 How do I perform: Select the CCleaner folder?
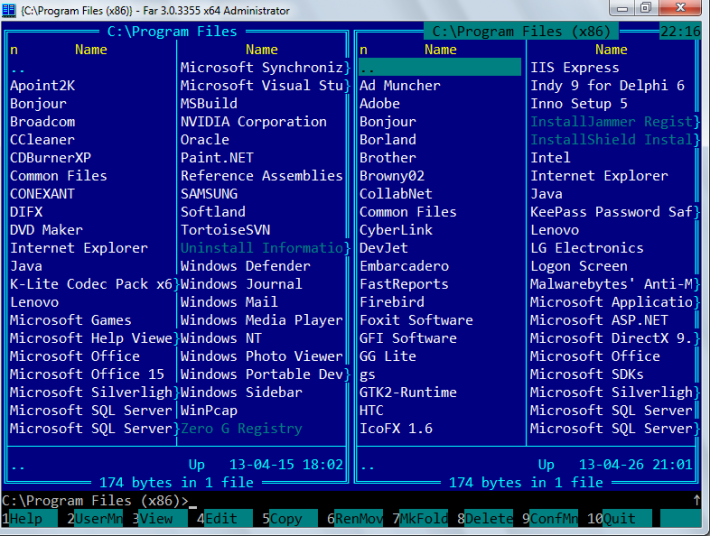click(43, 140)
